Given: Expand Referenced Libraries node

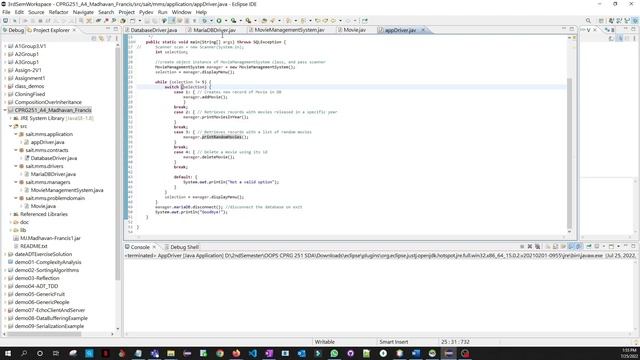Looking at the screenshot, I should coord(11,214).
